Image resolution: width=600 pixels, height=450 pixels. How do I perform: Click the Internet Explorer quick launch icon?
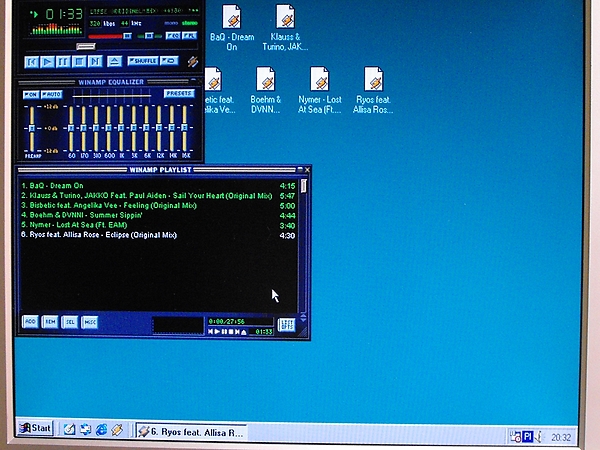click(x=101, y=430)
